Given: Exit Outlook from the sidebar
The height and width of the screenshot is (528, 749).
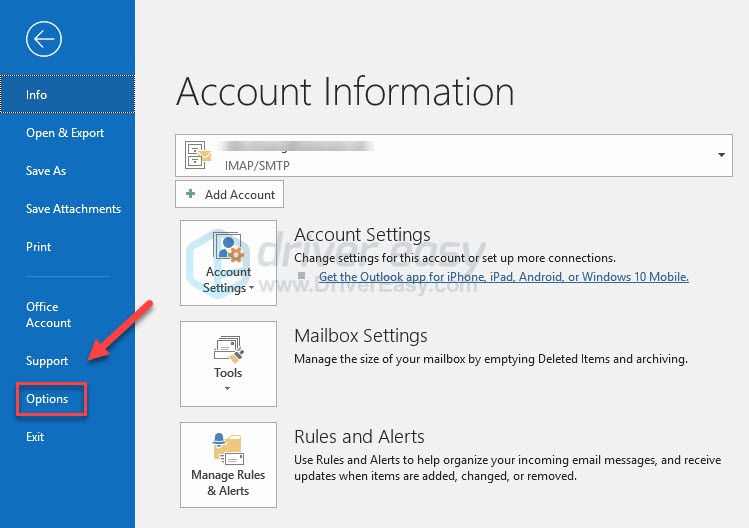Looking at the screenshot, I should point(35,437).
